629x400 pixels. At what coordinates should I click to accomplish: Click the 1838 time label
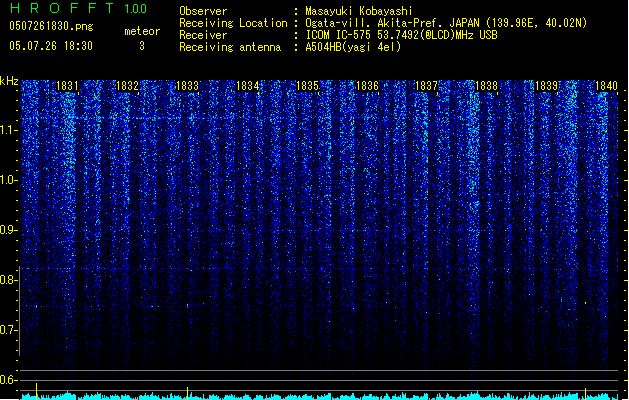[486, 85]
